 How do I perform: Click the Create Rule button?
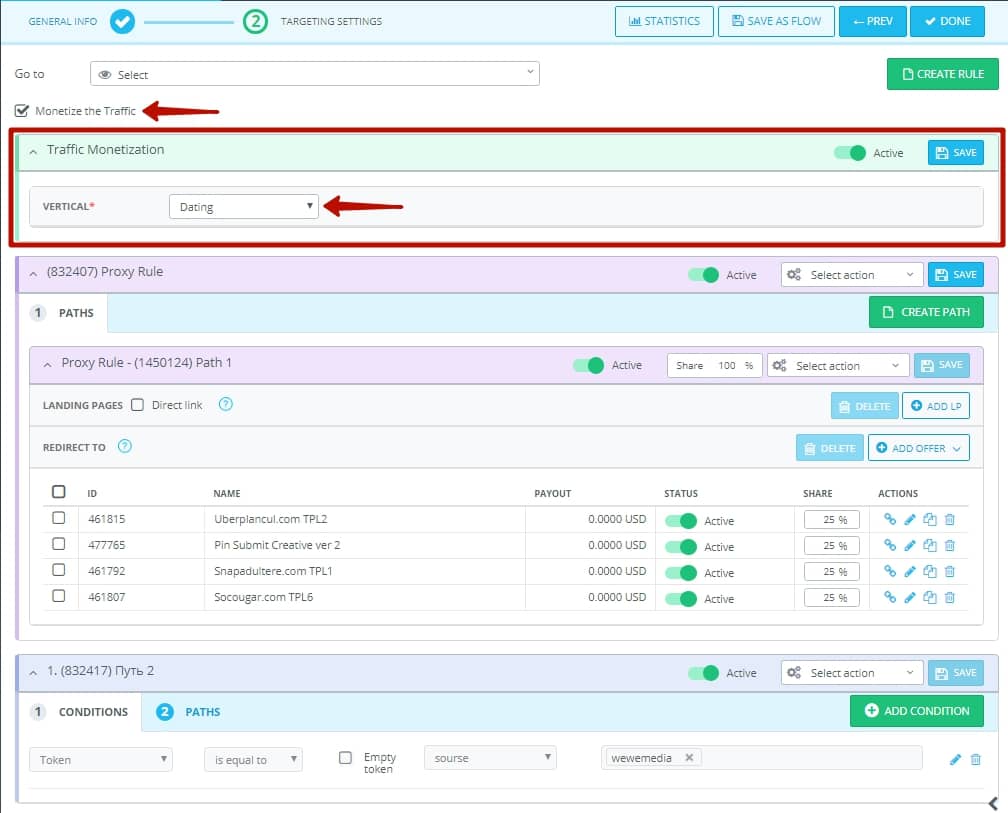pyautogui.click(x=943, y=74)
